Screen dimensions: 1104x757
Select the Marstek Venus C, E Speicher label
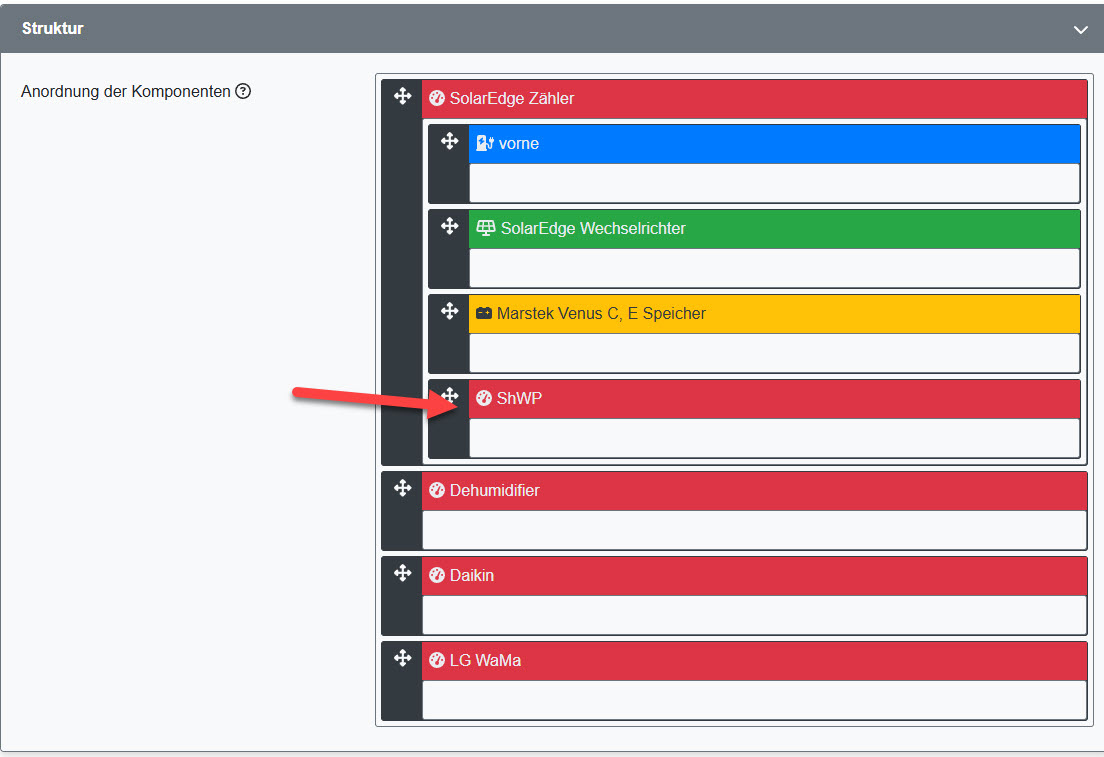click(x=601, y=313)
